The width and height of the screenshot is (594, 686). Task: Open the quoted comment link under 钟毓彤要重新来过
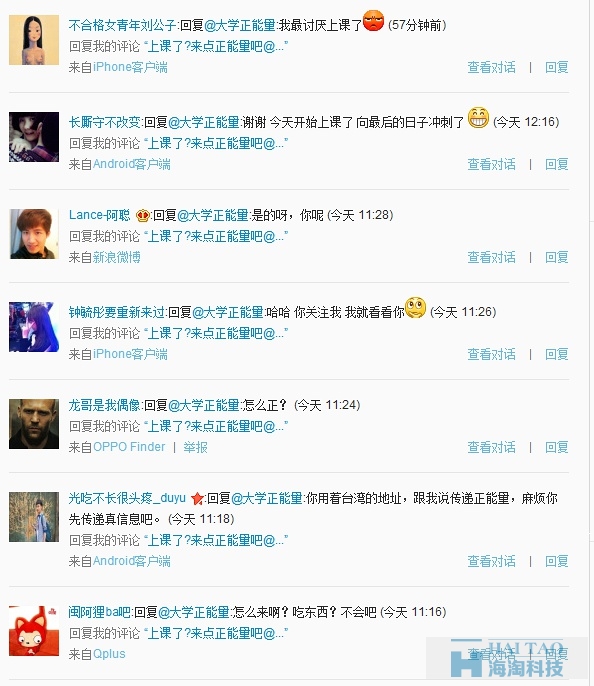(x=216, y=333)
